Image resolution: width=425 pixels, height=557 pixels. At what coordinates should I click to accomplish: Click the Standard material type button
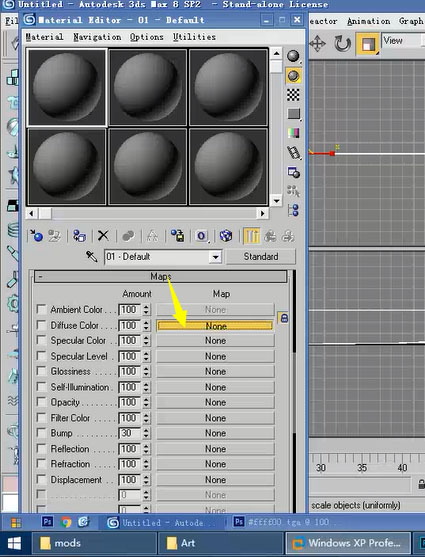260,256
